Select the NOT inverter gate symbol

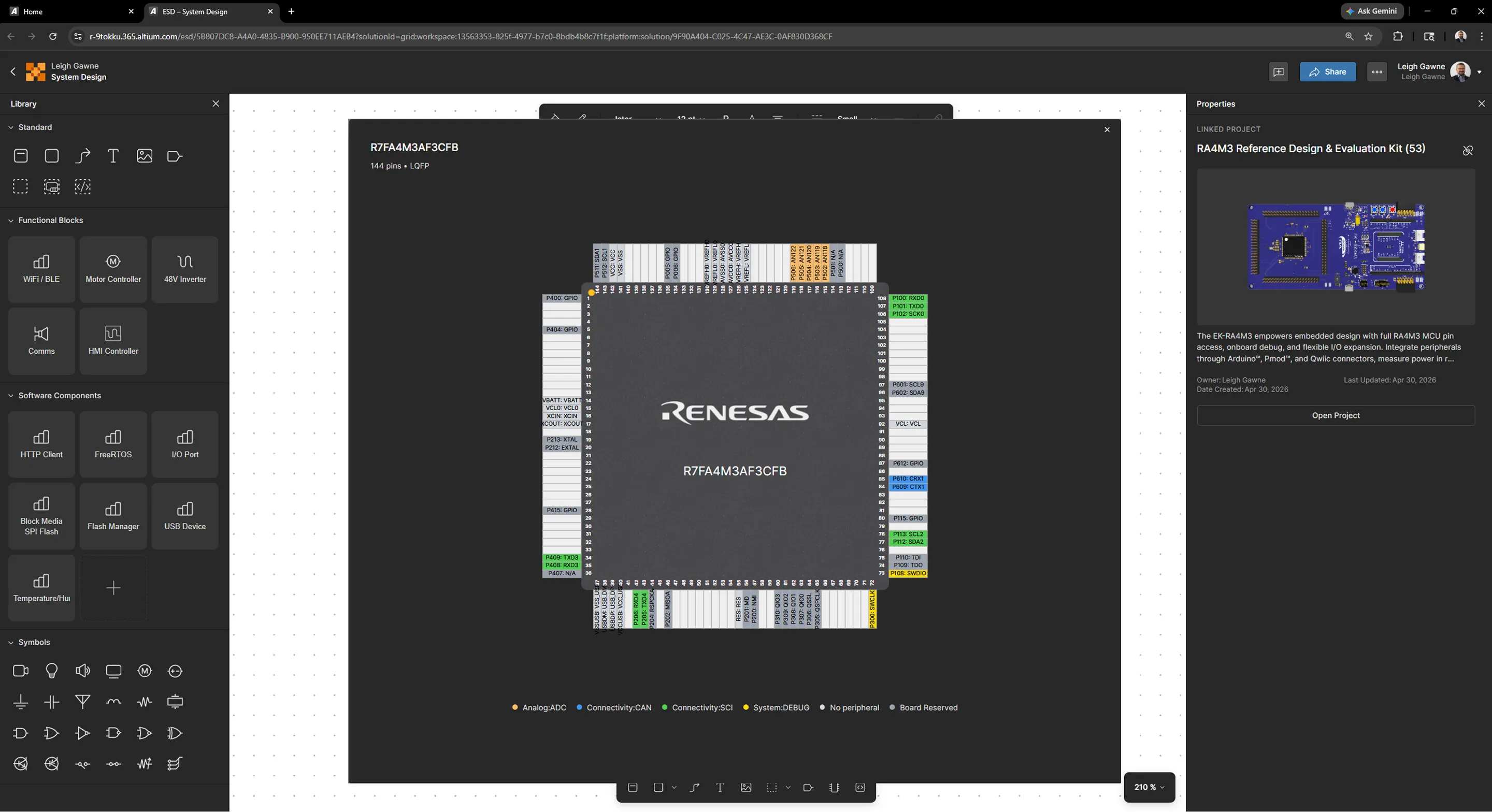[83, 733]
